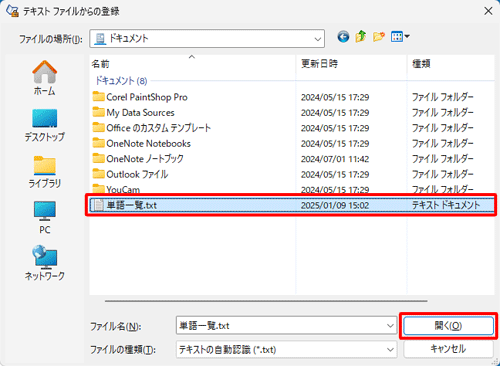Open Library (ライブラリ) in the sidebar
500x366 pixels.
pyautogui.click(x=44, y=172)
